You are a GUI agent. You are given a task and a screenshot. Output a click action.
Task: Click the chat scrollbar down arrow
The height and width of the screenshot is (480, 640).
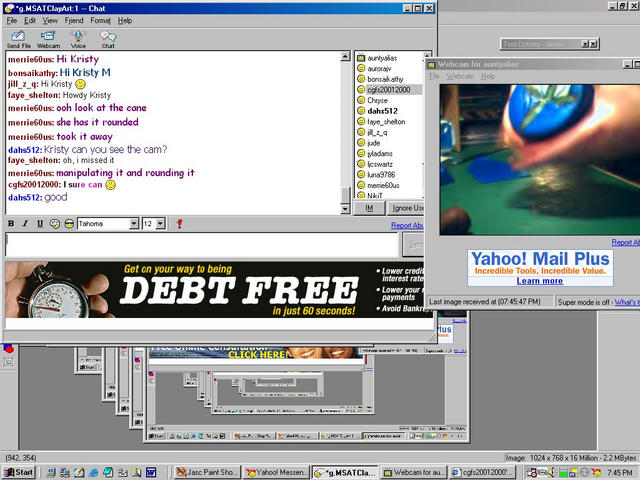345,209
